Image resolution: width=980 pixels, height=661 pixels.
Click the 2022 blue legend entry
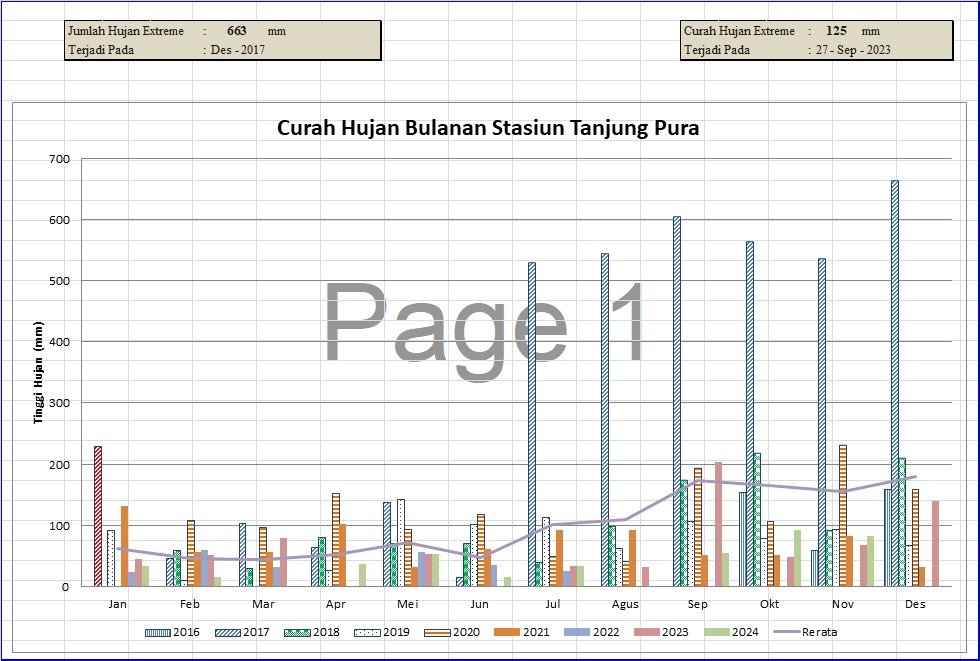[598, 632]
